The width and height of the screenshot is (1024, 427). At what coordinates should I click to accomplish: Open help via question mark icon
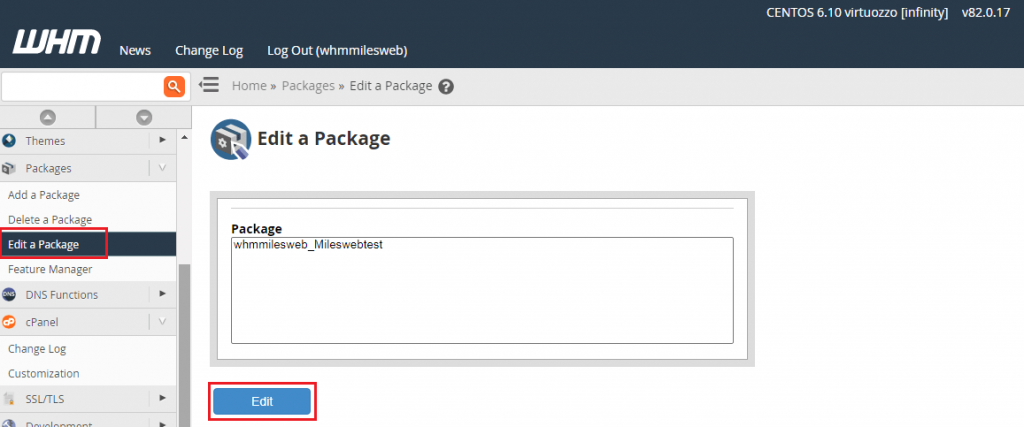446,87
